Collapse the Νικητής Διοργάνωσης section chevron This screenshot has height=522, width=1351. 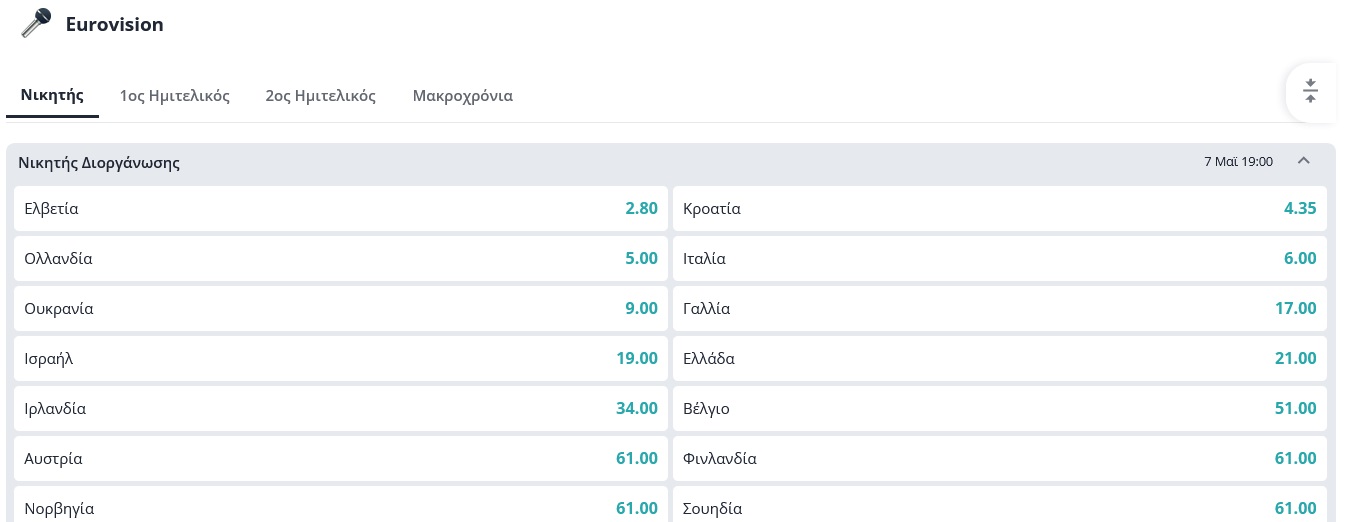pos(1303,161)
